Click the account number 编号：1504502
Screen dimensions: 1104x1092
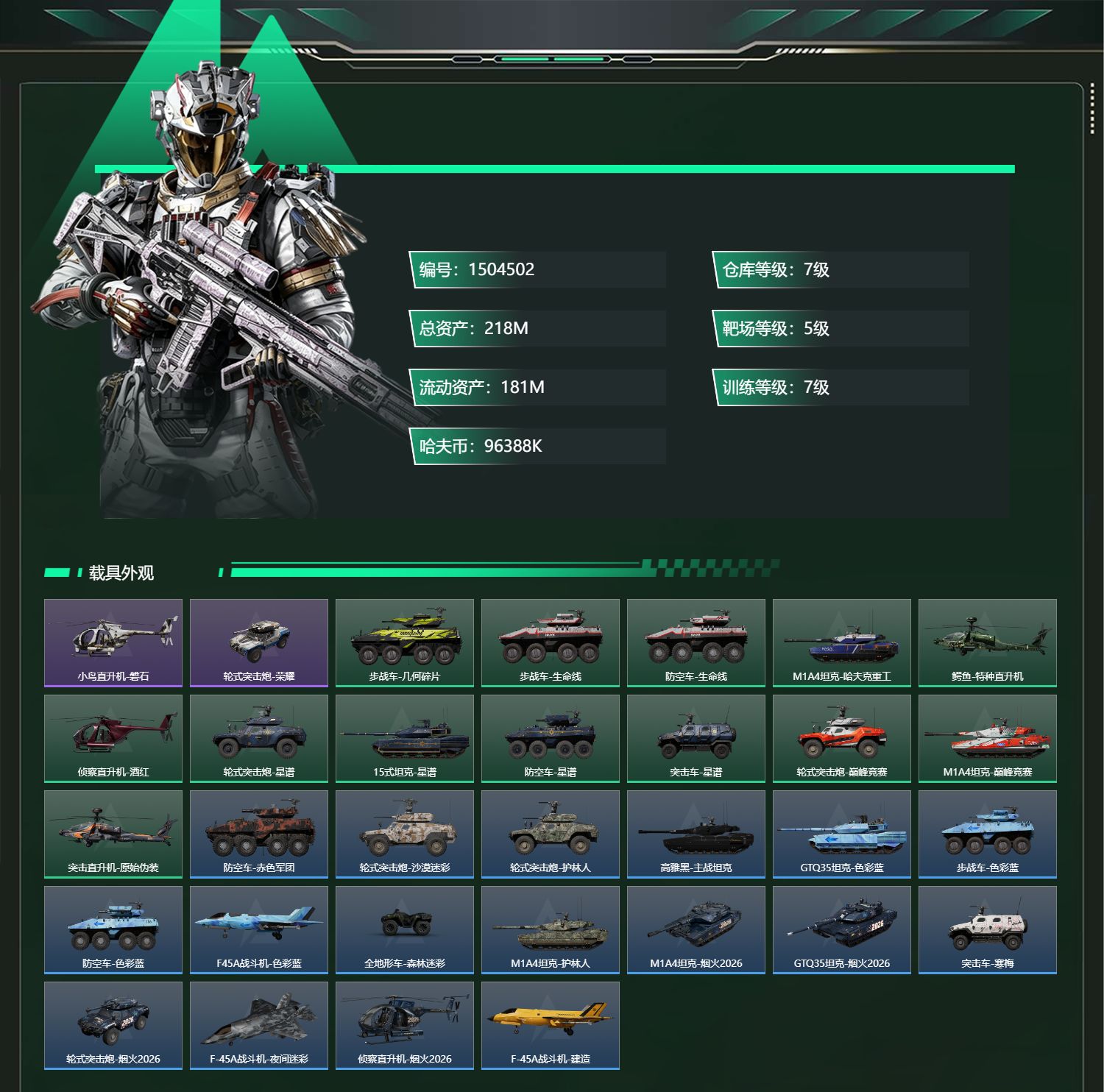537,269
